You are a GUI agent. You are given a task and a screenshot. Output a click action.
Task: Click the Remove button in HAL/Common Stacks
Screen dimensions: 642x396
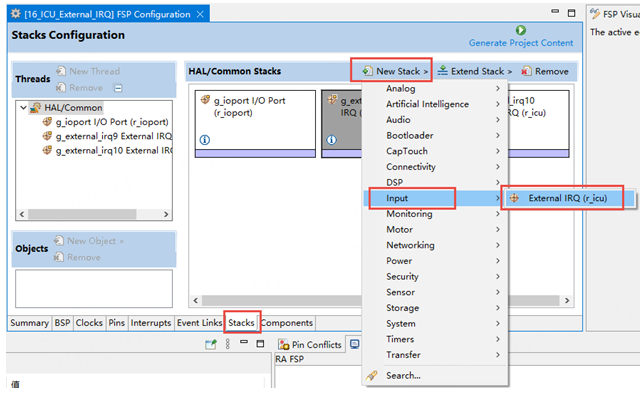[545, 71]
